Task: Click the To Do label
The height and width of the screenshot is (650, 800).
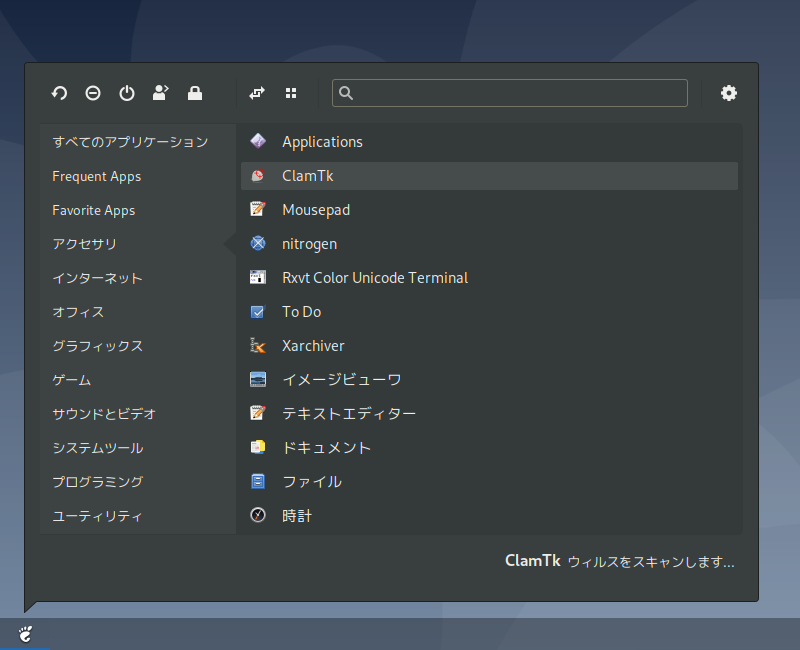Action: click(x=302, y=312)
